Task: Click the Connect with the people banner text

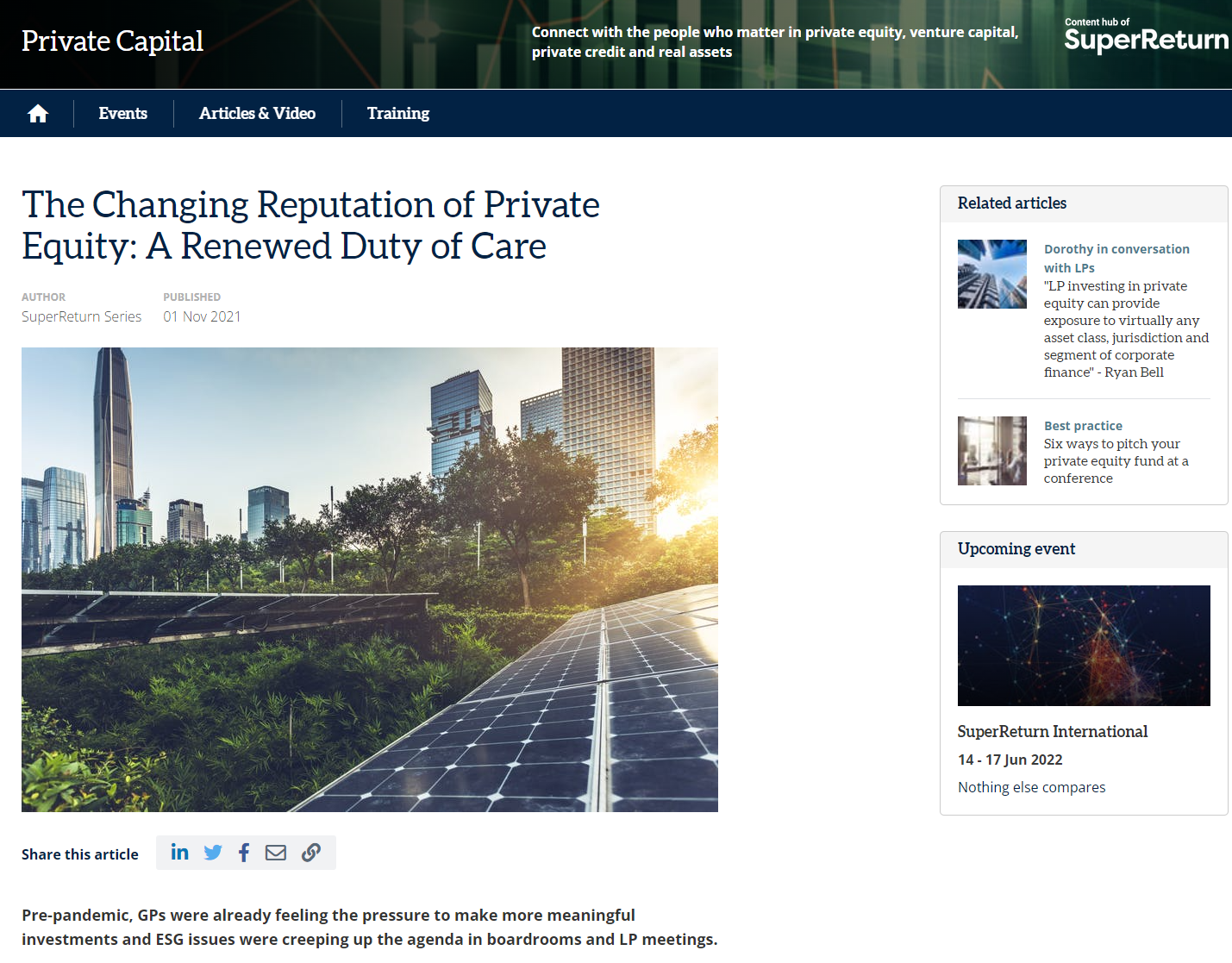Action: pyautogui.click(x=774, y=41)
